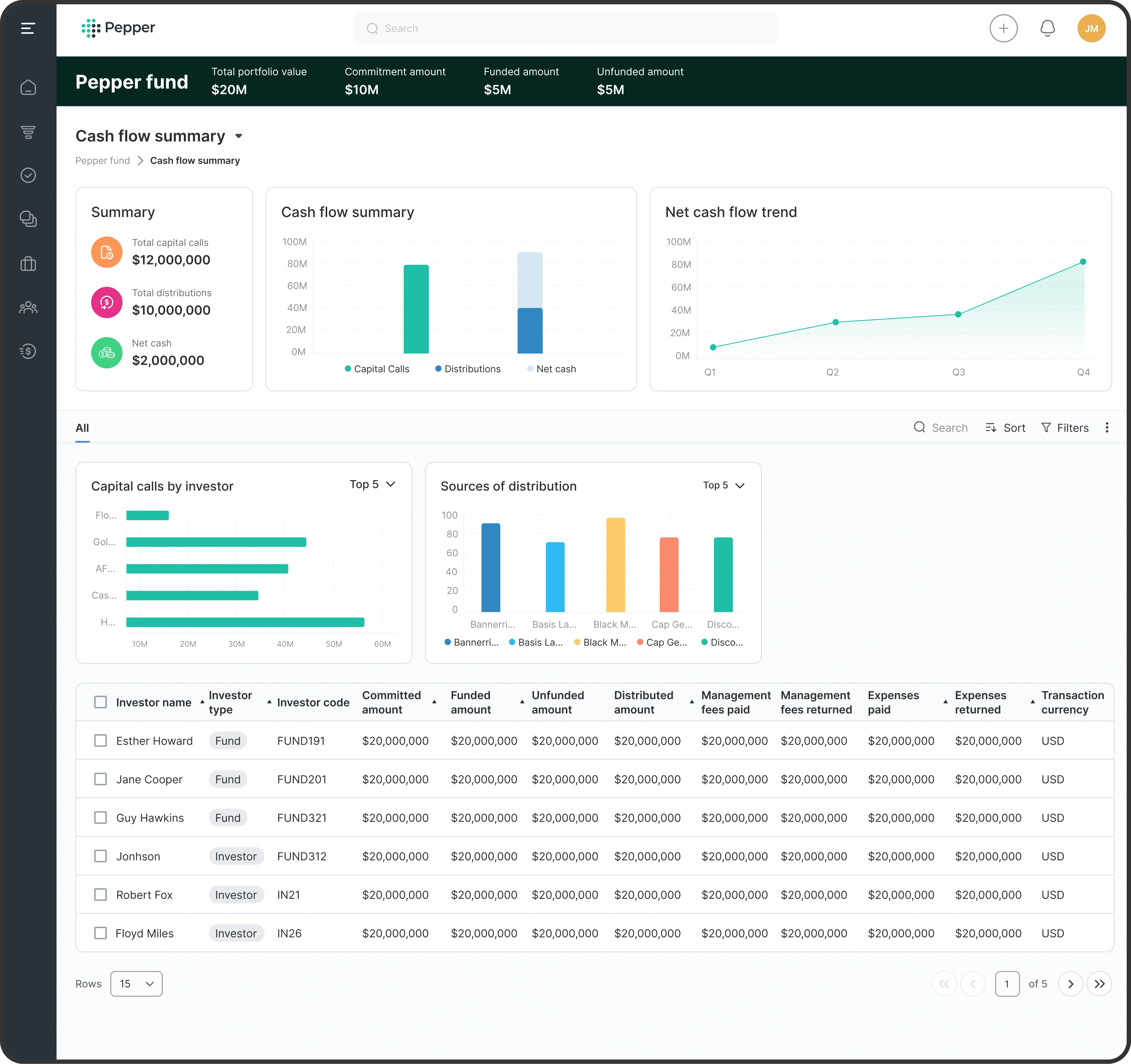Toggle Capital Calls legend item
The width and height of the screenshot is (1131, 1064).
[377, 369]
